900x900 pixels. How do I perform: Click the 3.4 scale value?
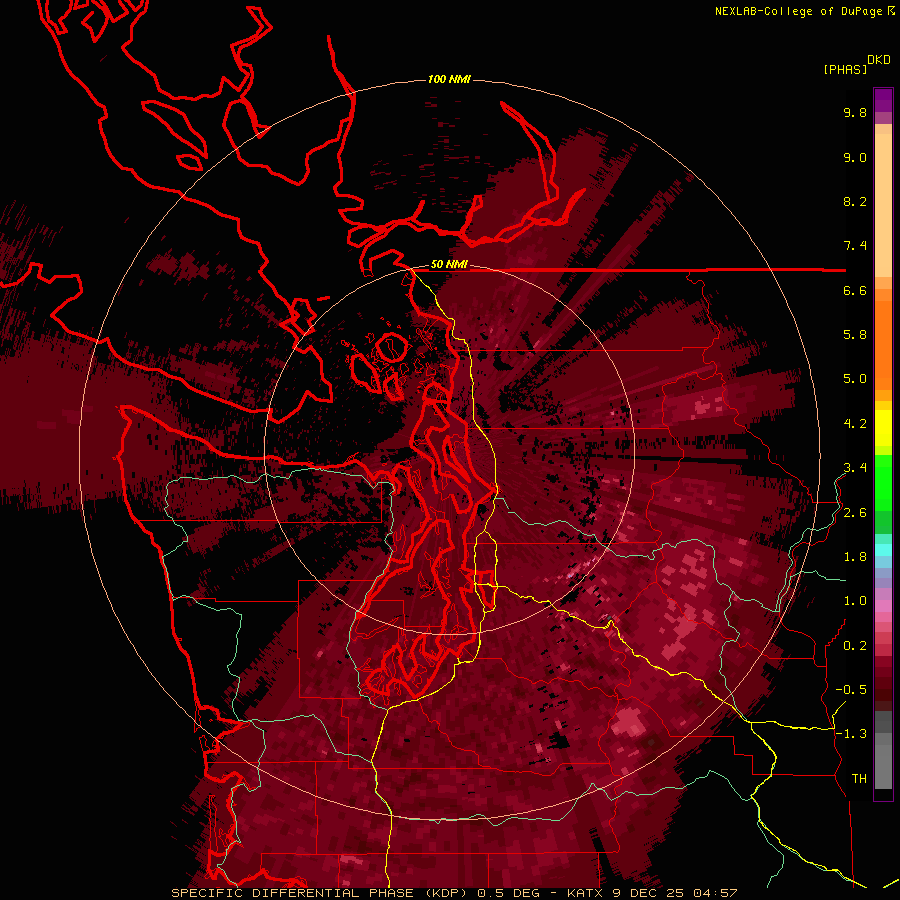(x=855, y=468)
